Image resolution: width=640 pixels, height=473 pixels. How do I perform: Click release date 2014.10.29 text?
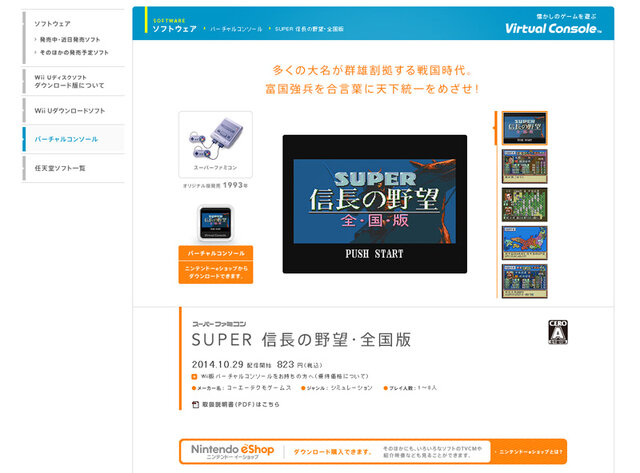tap(218, 364)
